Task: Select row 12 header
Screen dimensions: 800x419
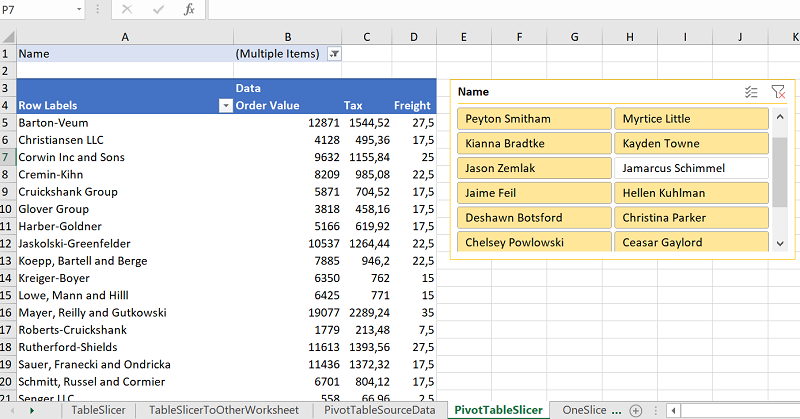Action: (x=6, y=243)
